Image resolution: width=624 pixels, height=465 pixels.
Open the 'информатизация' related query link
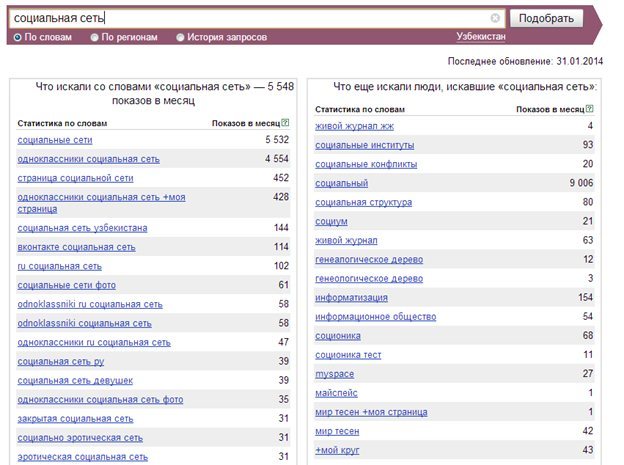[x=351, y=298]
